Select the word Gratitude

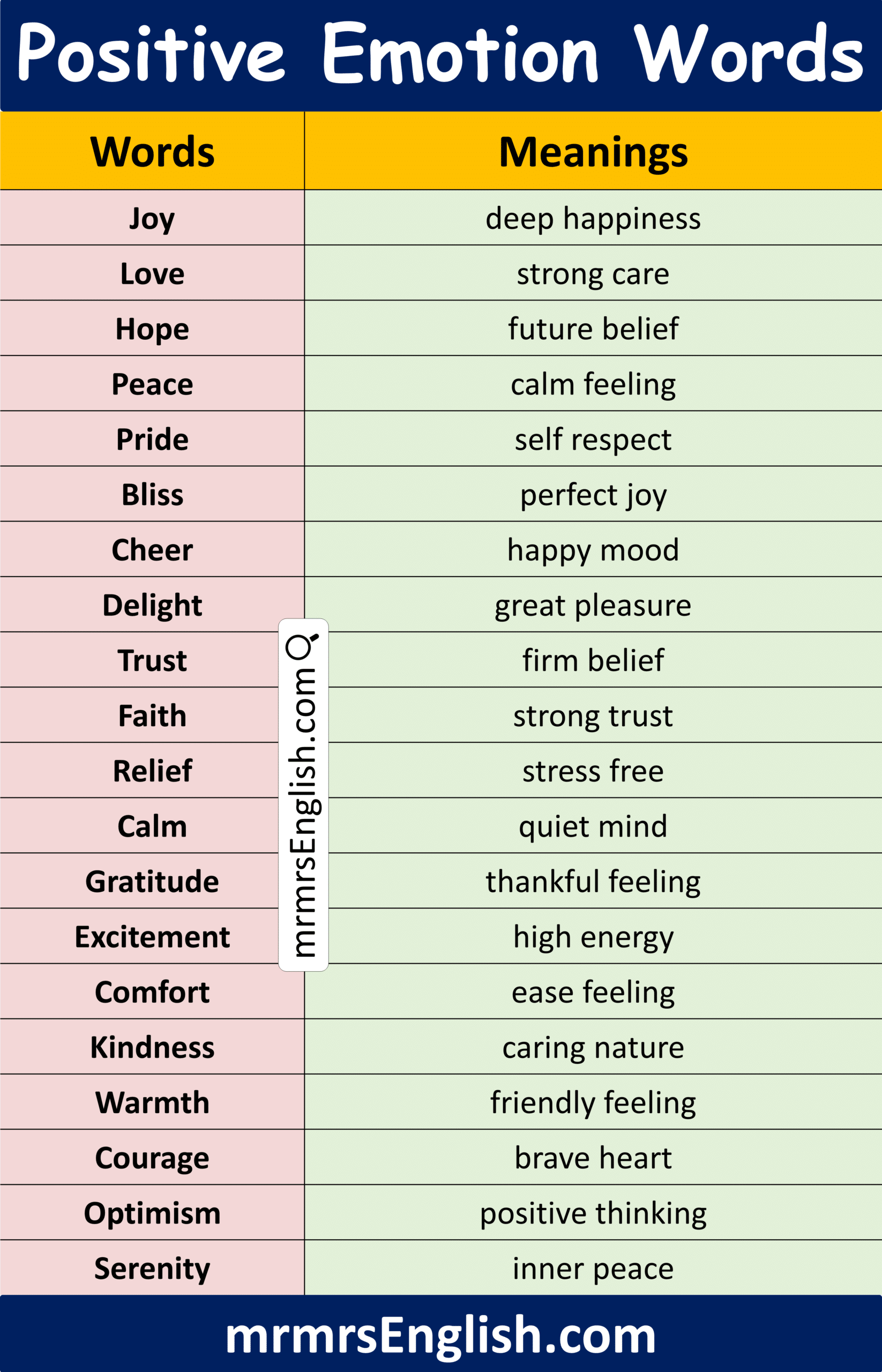(152, 881)
